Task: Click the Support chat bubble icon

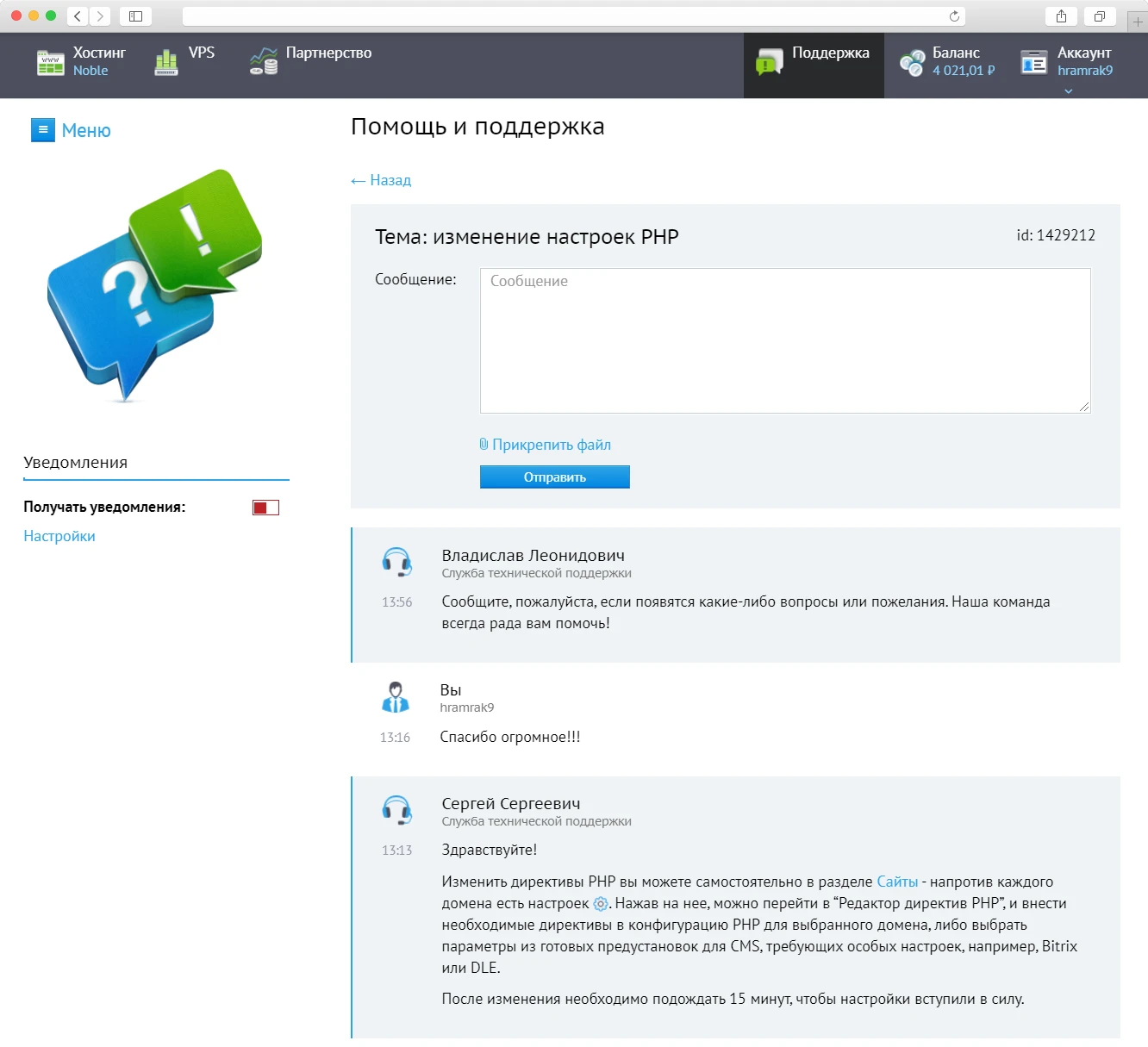Action: point(769,63)
